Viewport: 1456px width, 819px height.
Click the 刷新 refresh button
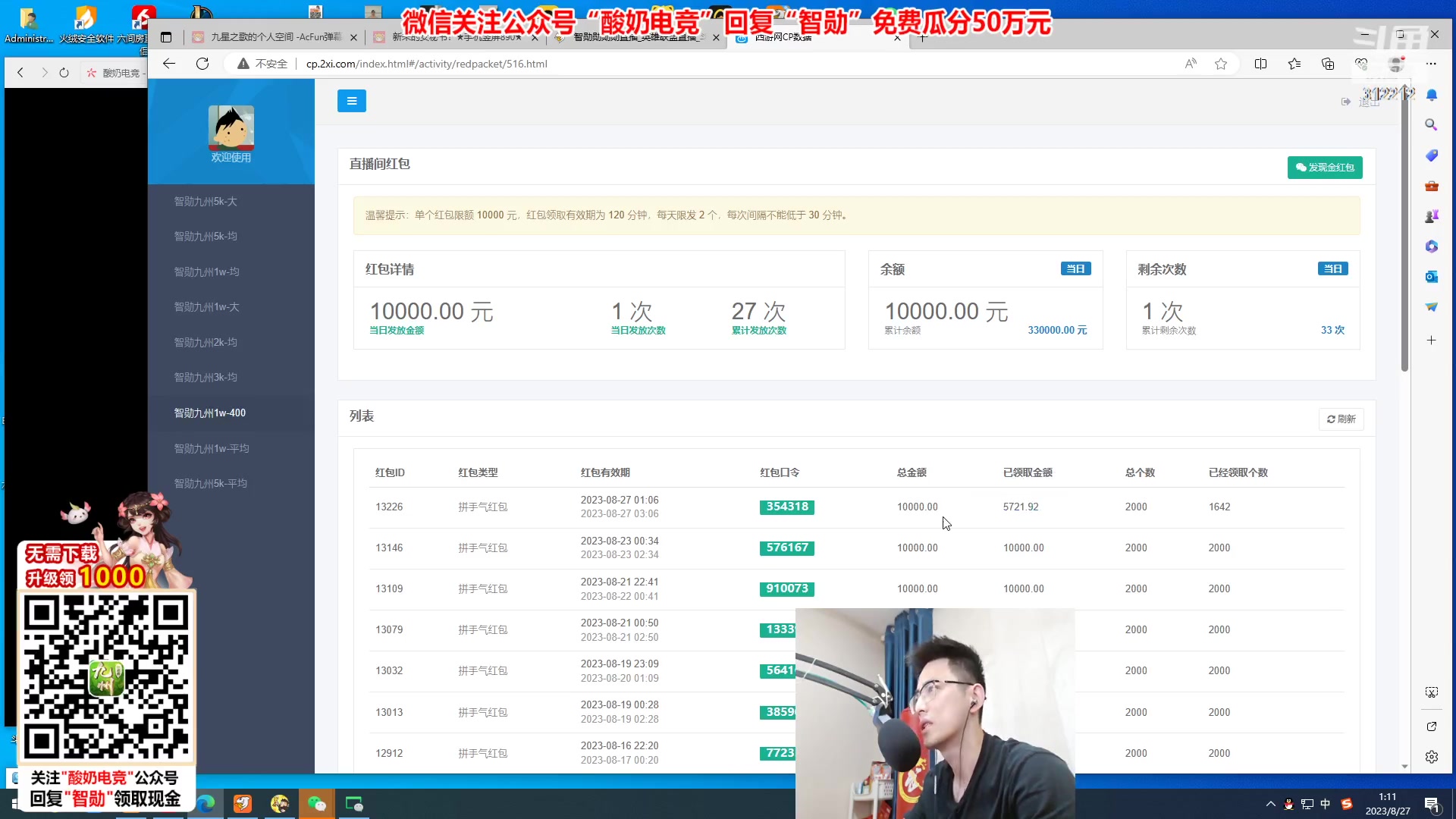click(x=1341, y=419)
